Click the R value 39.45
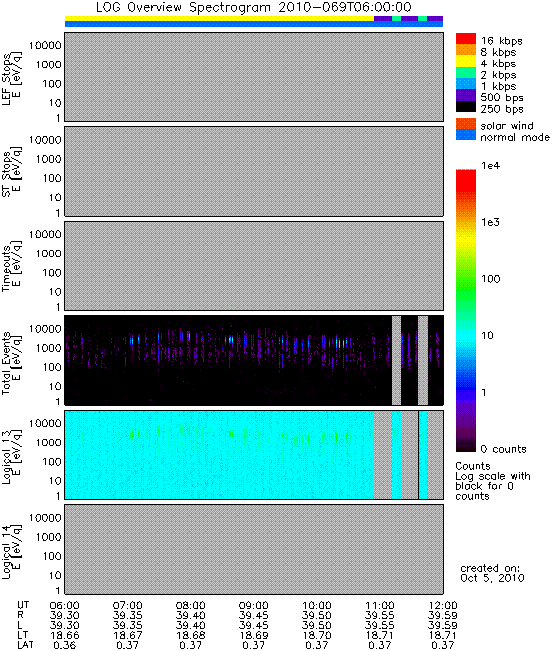The image size is (552, 651). pyautogui.click(x=254, y=615)
